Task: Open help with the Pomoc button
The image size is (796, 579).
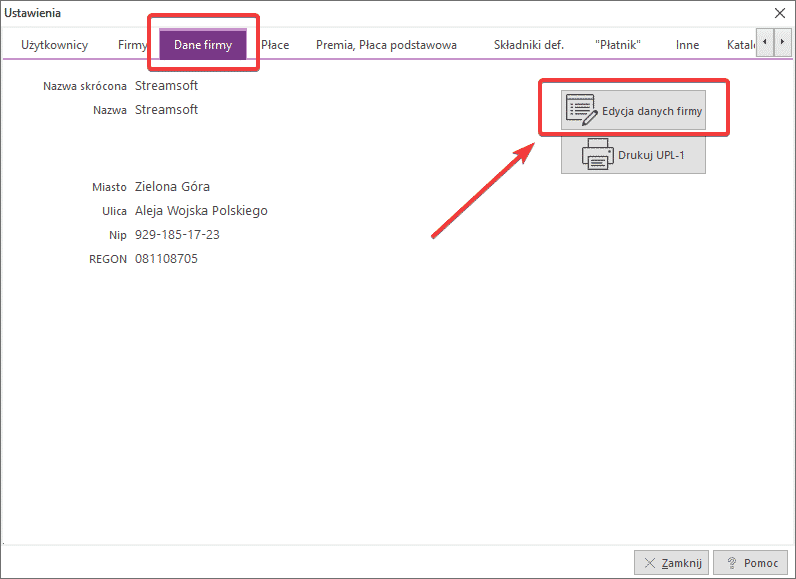Action: click(x=751, y=563)
